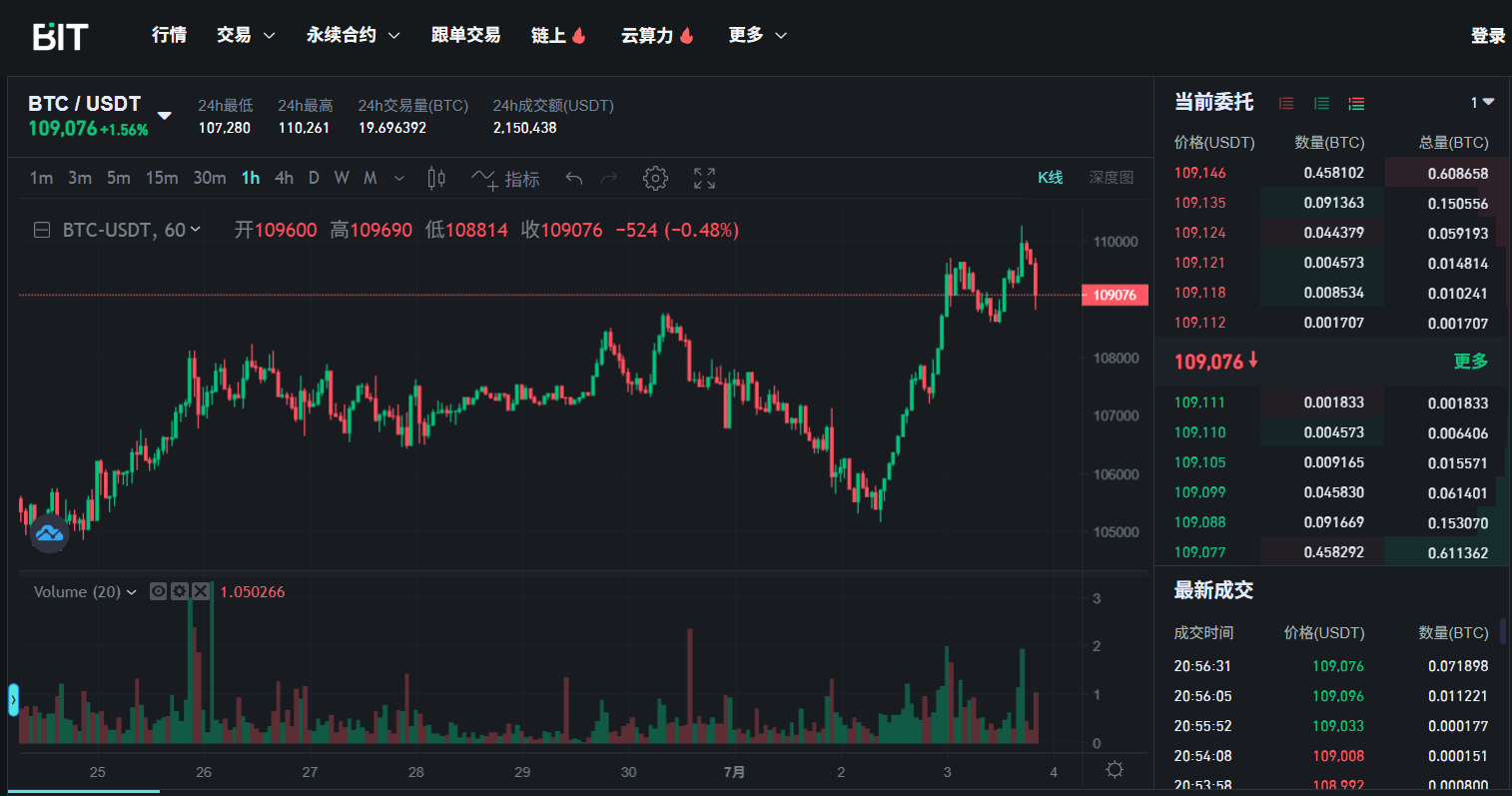
Task: Enter fullscreen chart mode
Action: click(x=704, y=179)
